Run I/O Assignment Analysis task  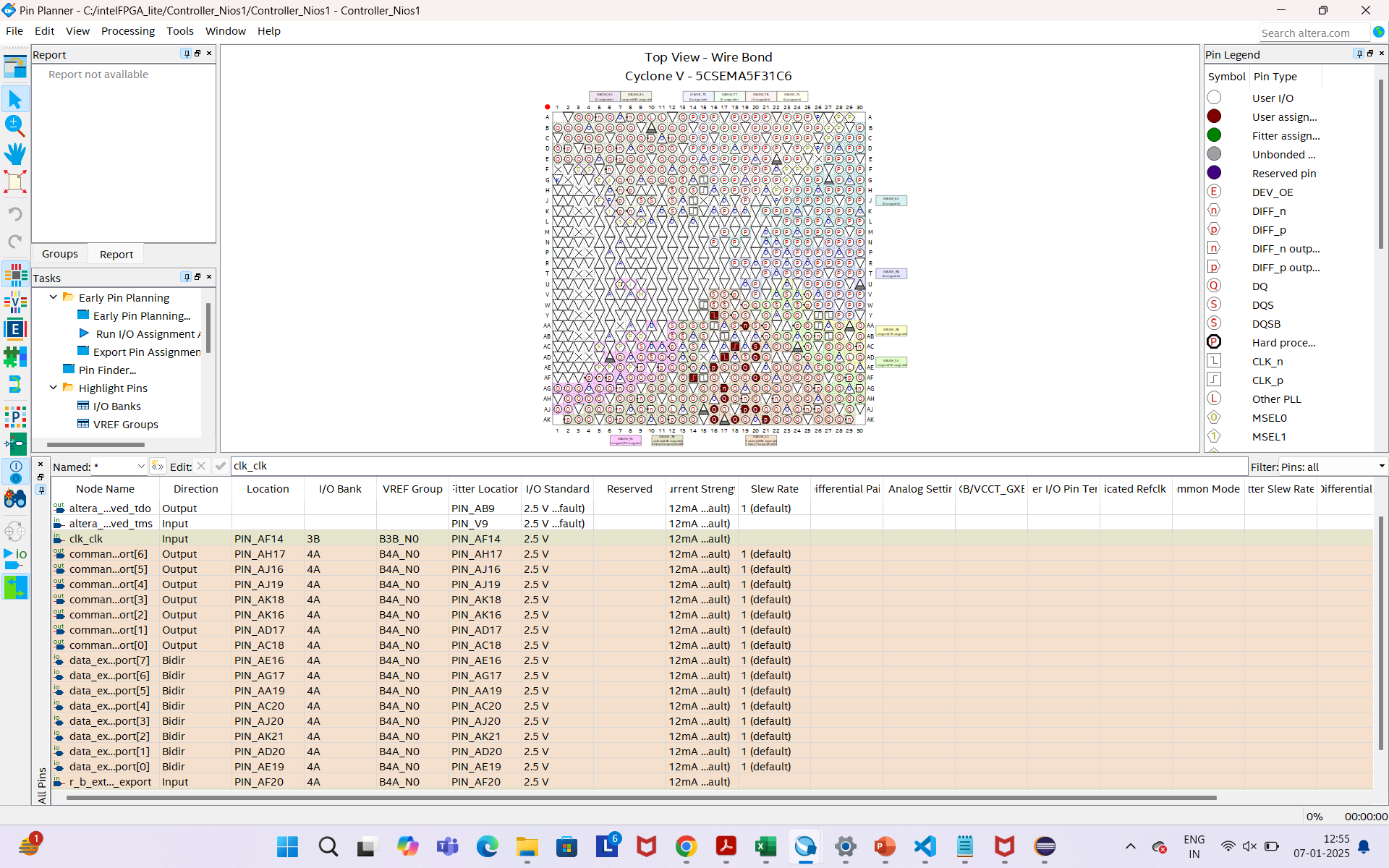[145, 334]
